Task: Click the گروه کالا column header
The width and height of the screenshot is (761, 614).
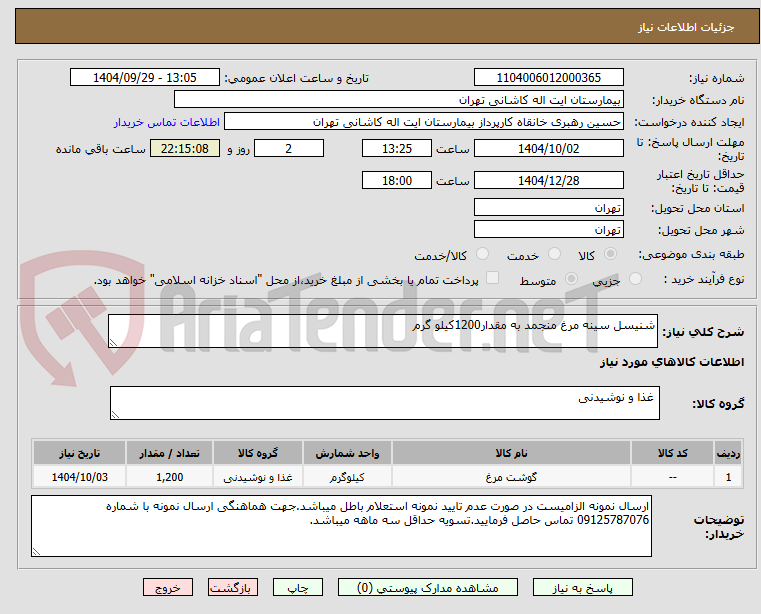Action: pos(258,453)
